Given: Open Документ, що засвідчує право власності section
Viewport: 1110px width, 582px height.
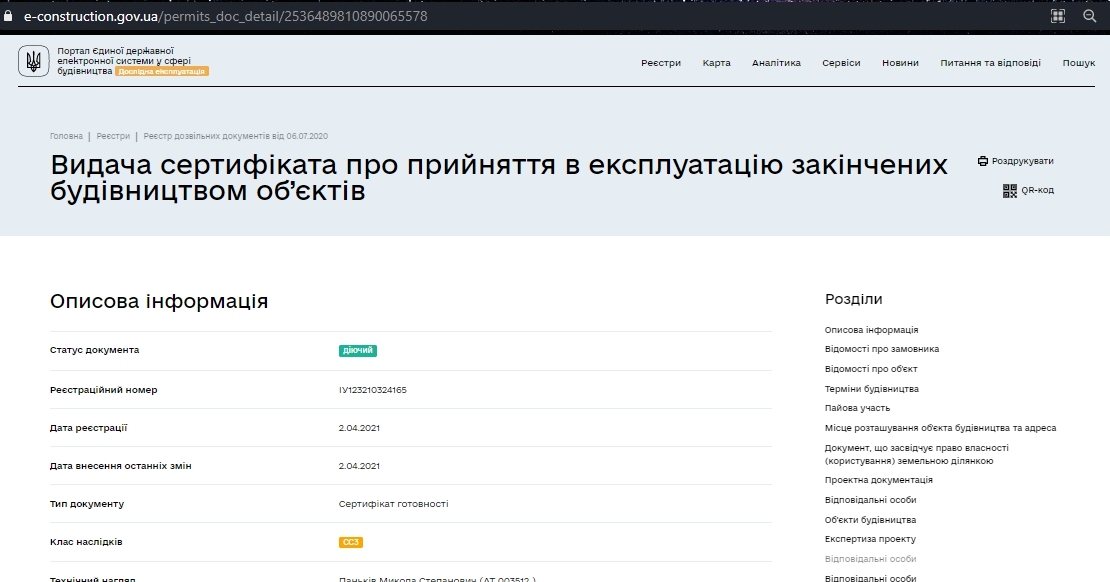Looking at the screenshot, I should point(917,455).
